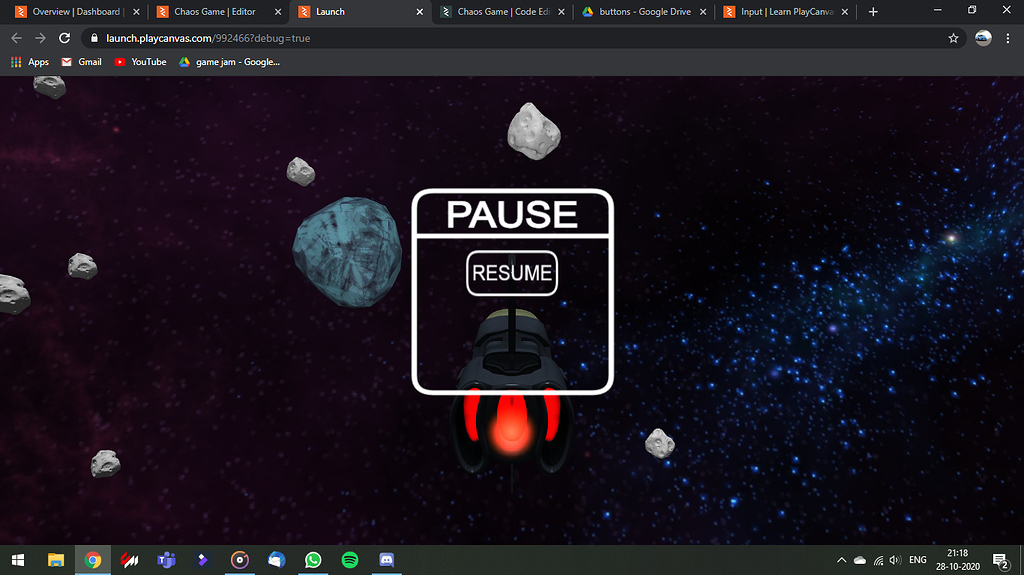The height and width of the screenshot is (575, 1024).
Task: Open the volume control in system tray
Action: point(895,560)
